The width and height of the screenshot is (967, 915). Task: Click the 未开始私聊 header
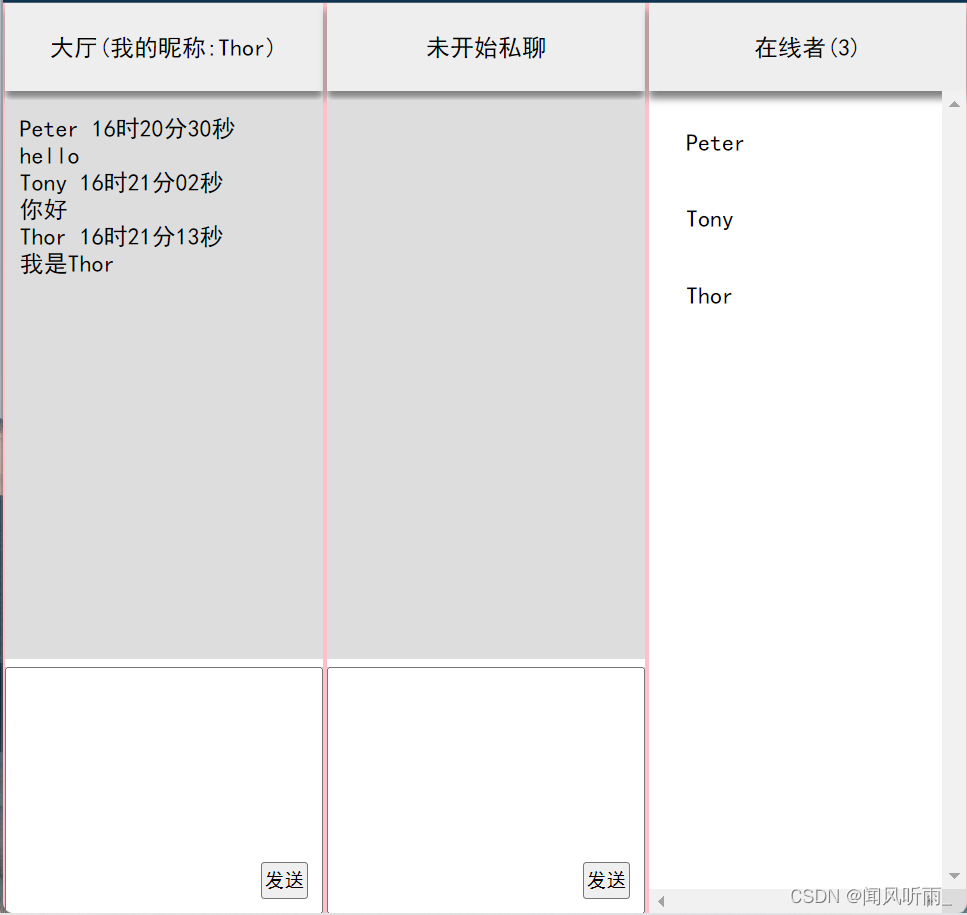[486, 47]
